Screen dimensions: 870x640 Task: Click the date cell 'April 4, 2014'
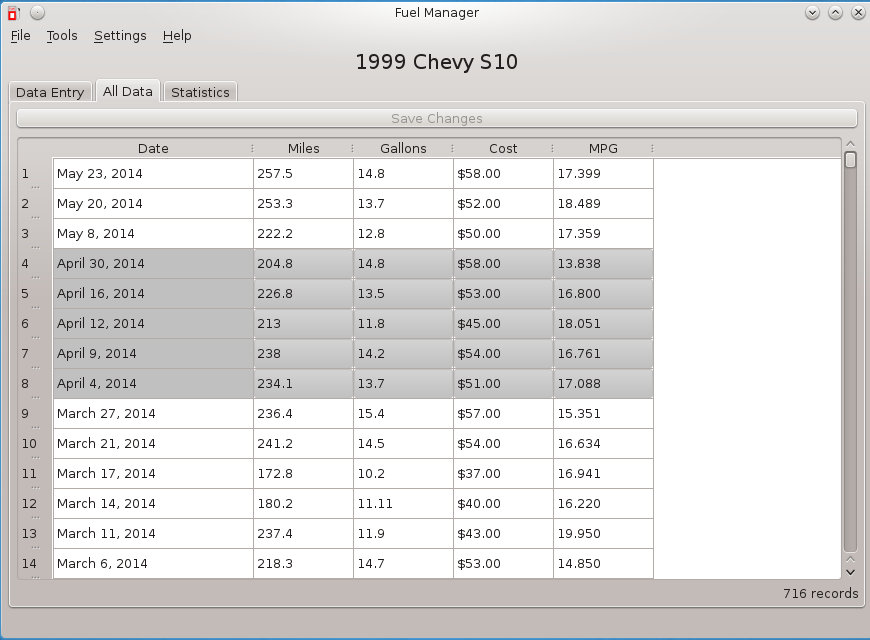153,384
